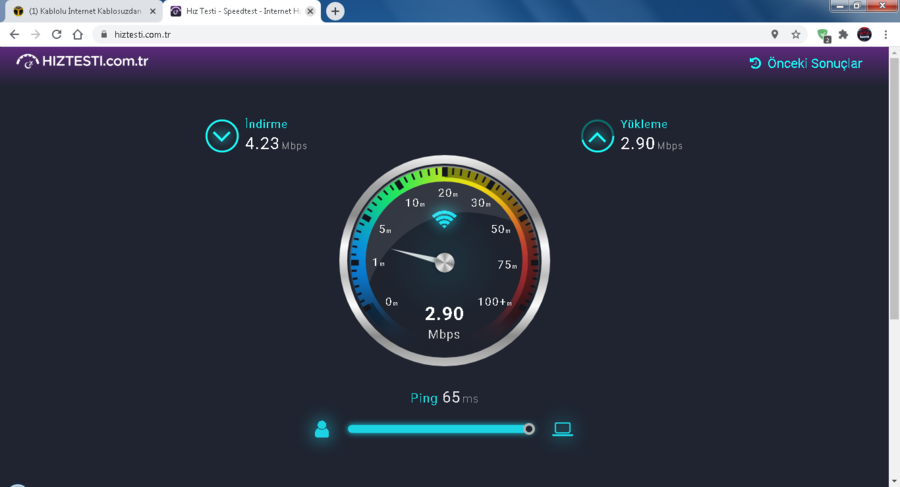Click the HIZTESTI.com.tr logo
Image resolution: width=900 pixels, height=487 pixels.
pyautogui.click(x=82, y=61)
